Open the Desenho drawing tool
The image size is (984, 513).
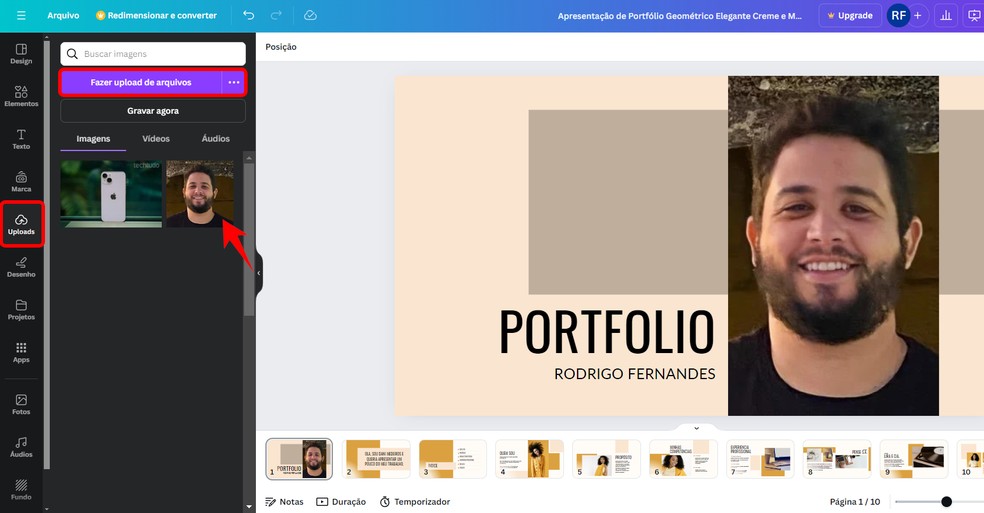coord(21,267)
